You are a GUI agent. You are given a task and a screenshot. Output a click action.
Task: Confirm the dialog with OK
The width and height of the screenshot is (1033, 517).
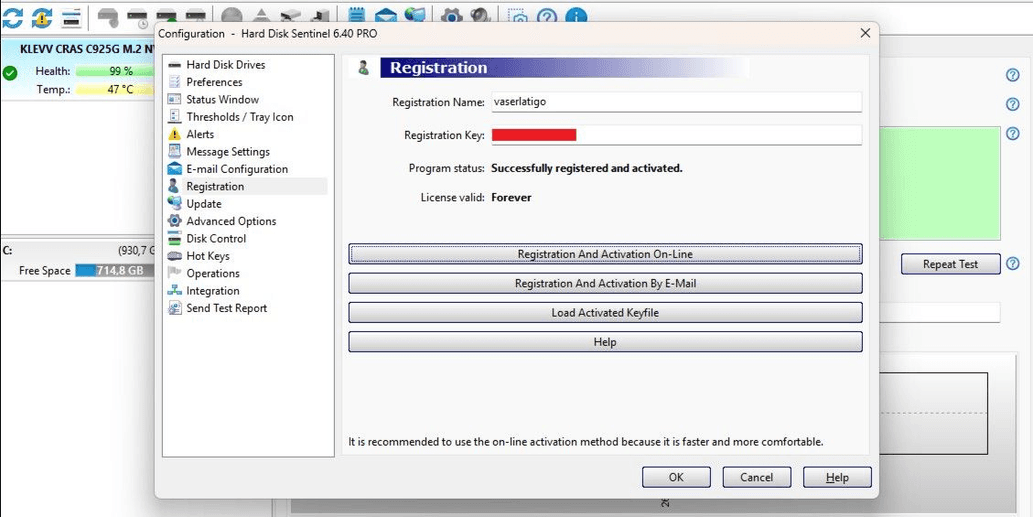[676, 477]
